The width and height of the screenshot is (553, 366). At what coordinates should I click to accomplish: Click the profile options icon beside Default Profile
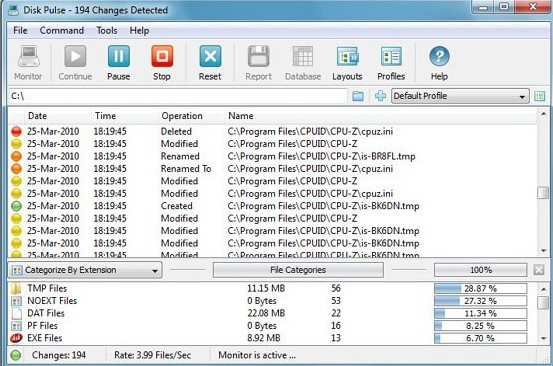tap(540, 96)
